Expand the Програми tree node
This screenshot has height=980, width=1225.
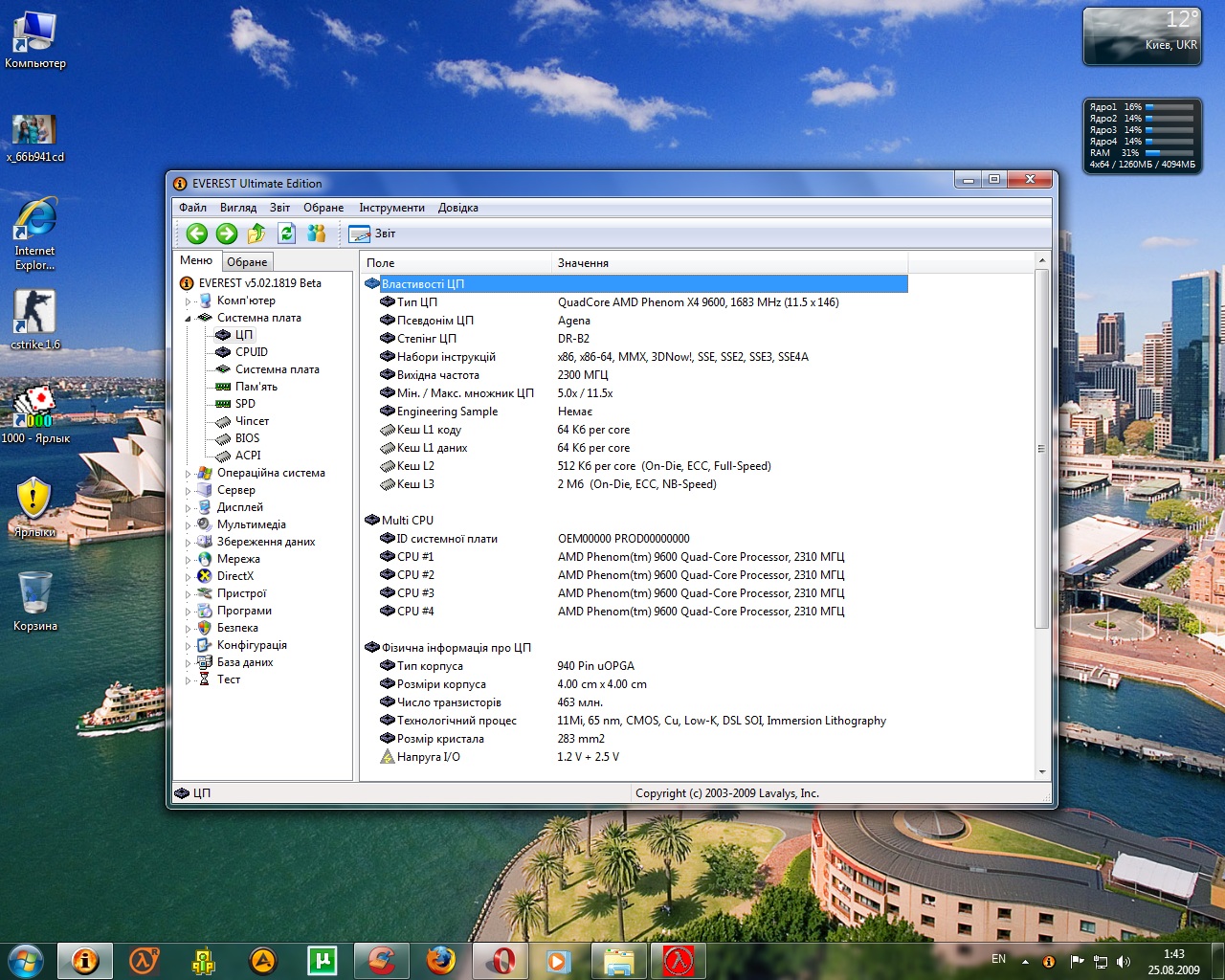tap(188, 612)
